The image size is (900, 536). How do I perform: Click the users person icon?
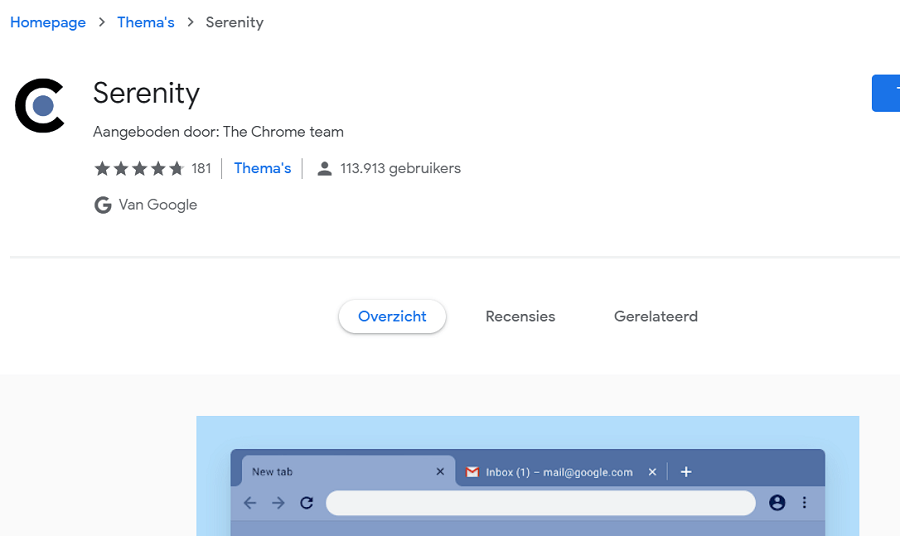[324, 169]
